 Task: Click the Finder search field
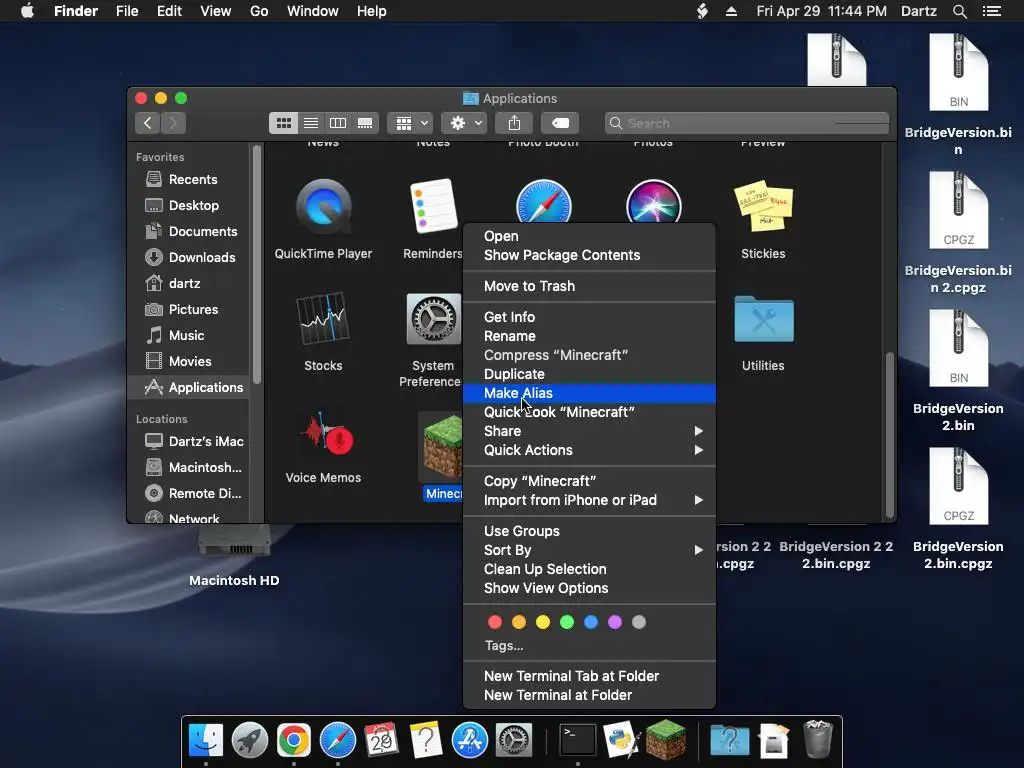(x=746, y=123)
